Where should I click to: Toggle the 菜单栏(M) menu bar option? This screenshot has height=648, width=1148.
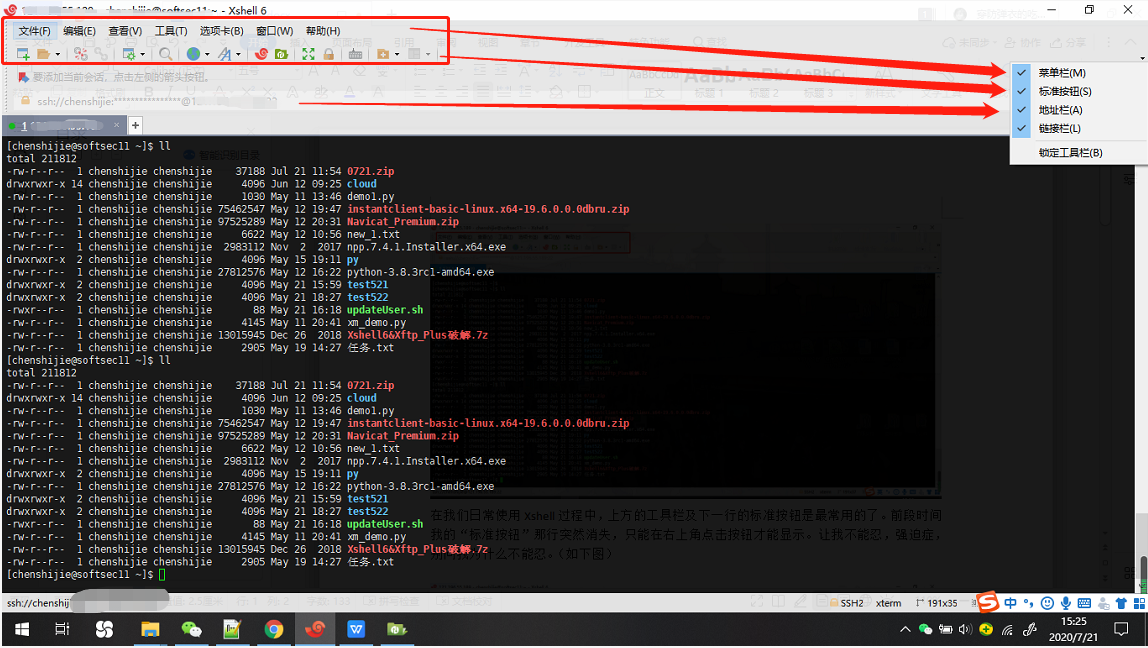click(x=1077, y=72)
